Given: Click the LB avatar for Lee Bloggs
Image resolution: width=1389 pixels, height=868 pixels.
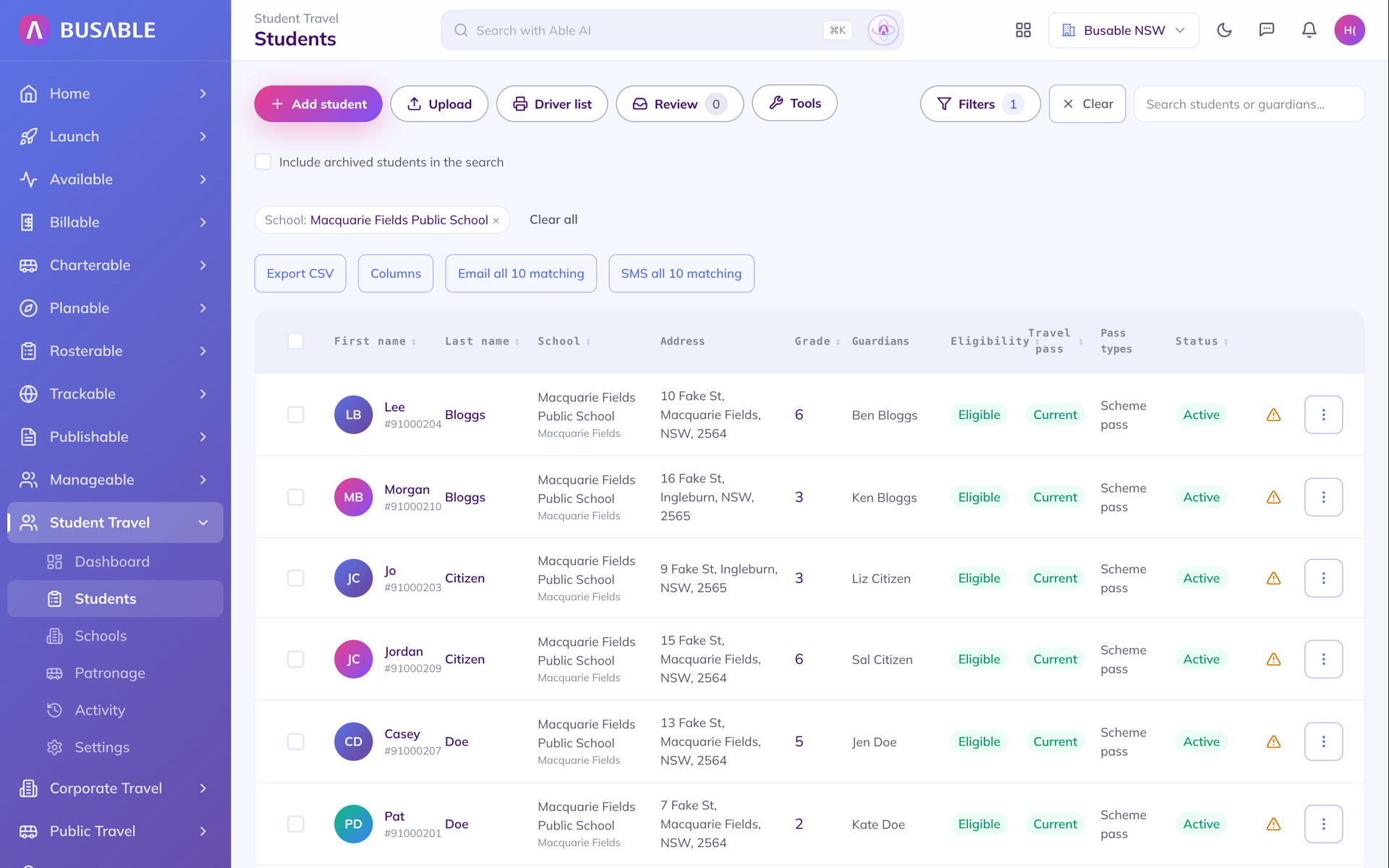Looking at the screenshot, I should pos(353,414).
